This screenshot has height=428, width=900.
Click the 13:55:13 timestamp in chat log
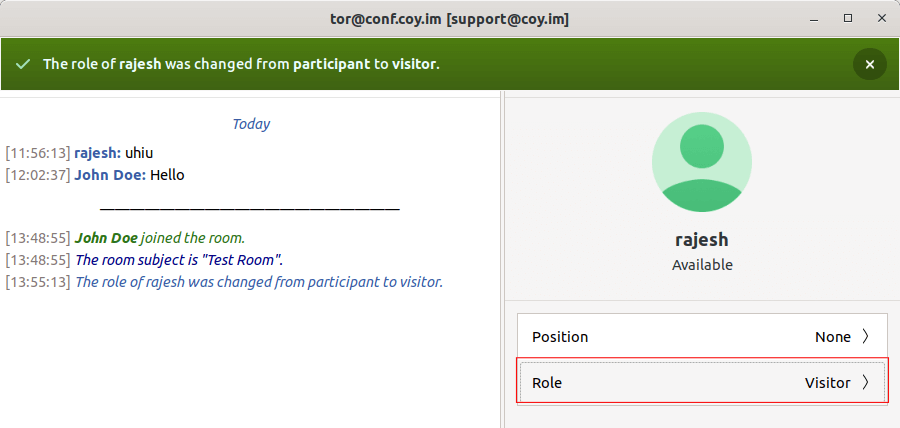click(x=37, y=282)
